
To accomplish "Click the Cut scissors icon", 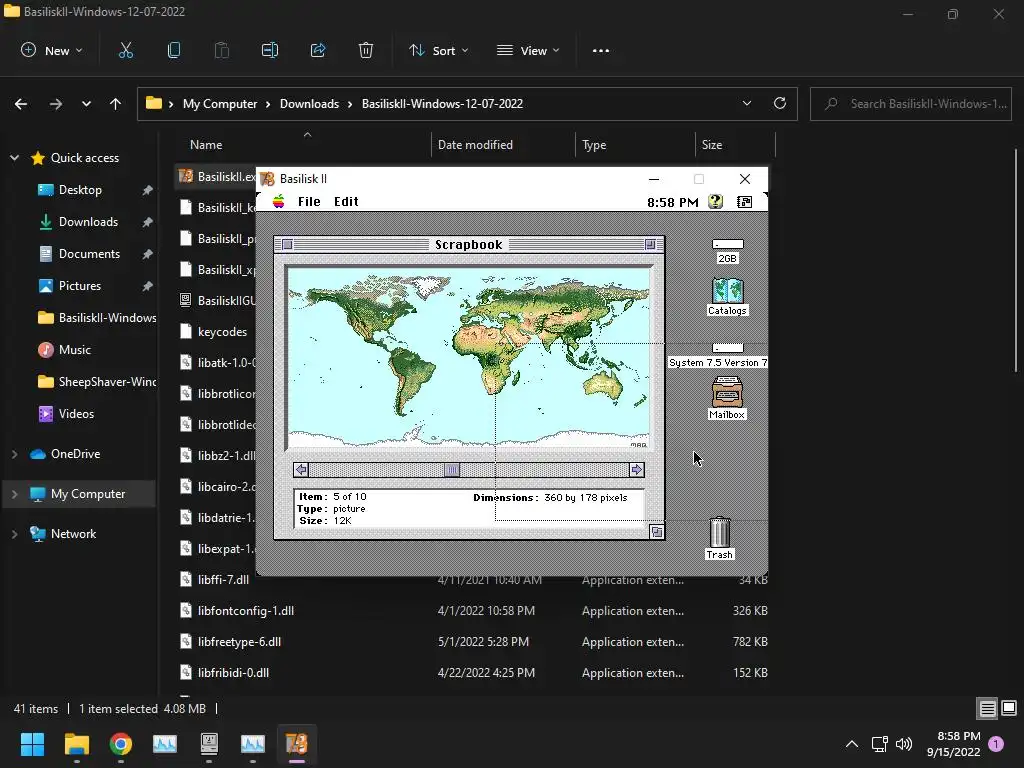I will coord(126,50).
